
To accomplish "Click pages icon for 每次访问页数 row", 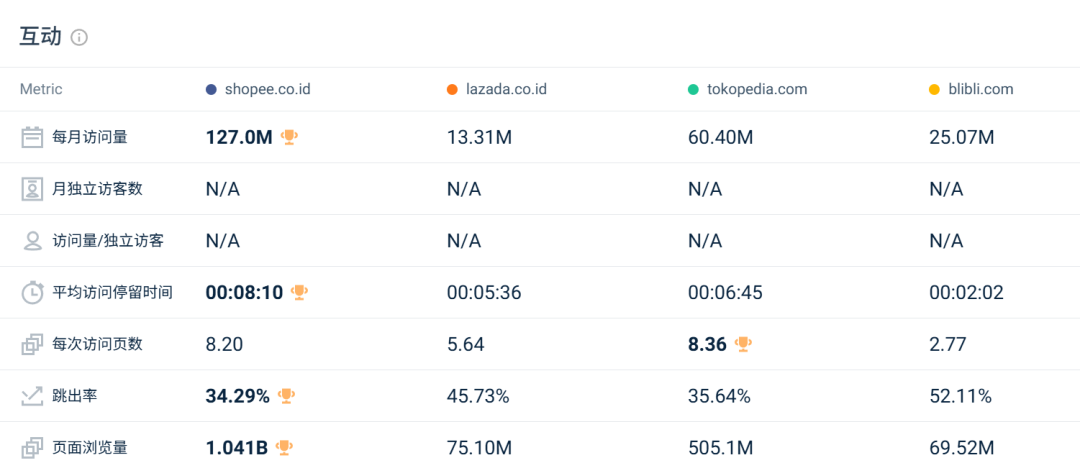I will [32, 344].
